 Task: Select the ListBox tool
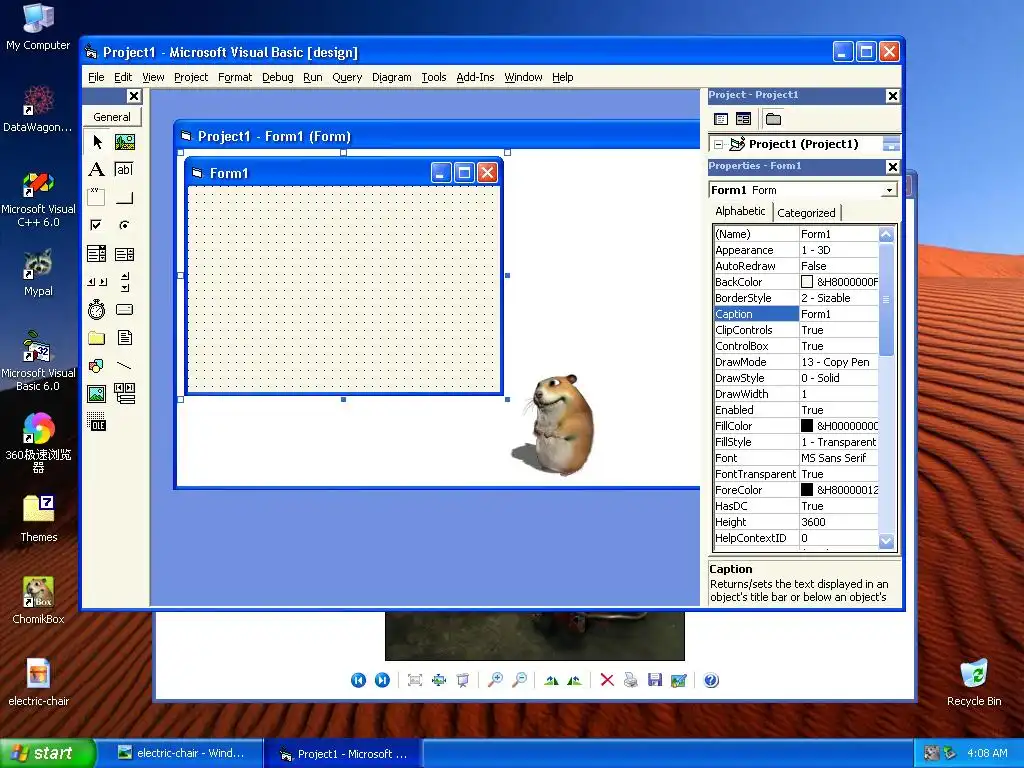[124, 254]
